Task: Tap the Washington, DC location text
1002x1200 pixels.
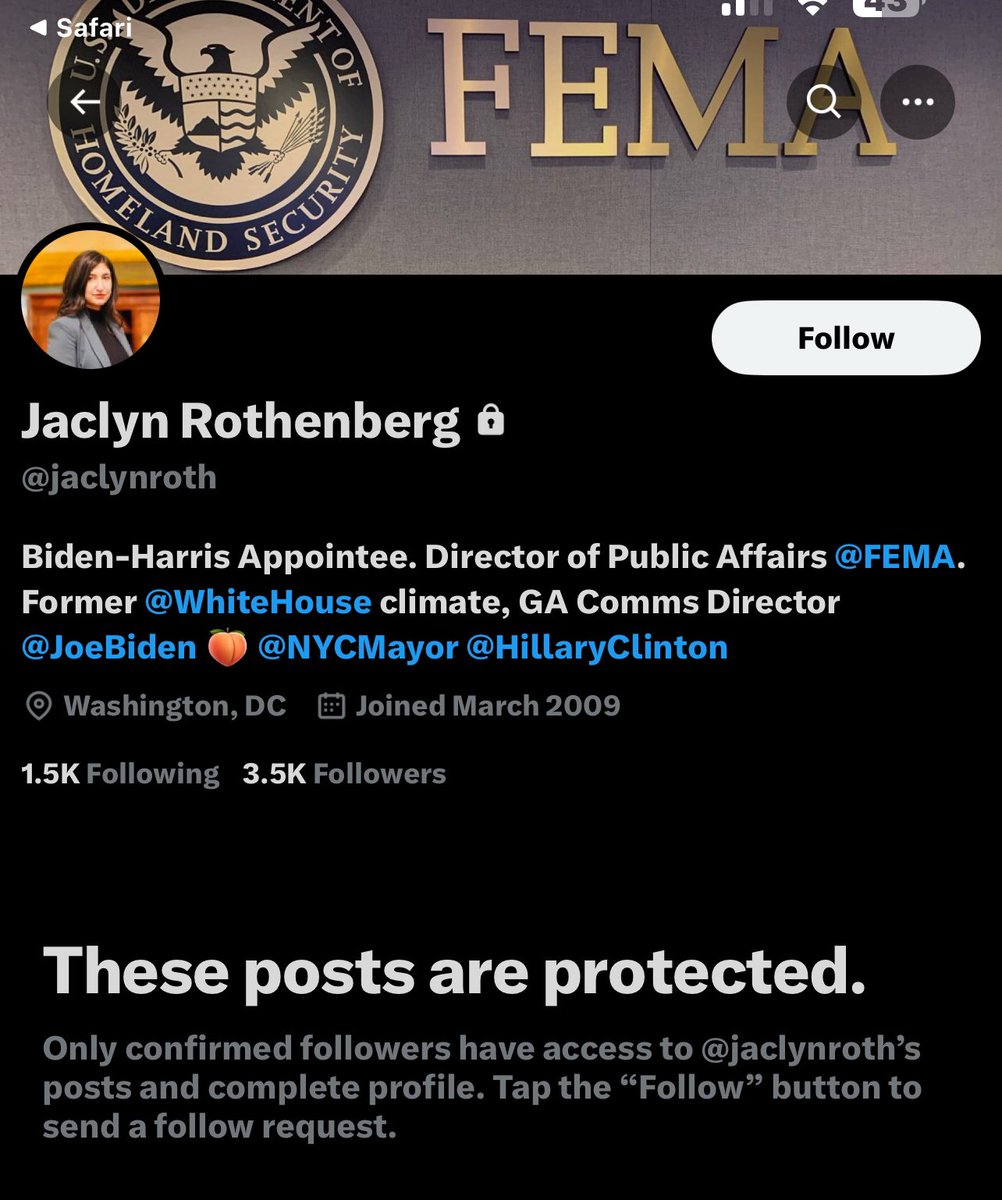Action: click(175, 706)
